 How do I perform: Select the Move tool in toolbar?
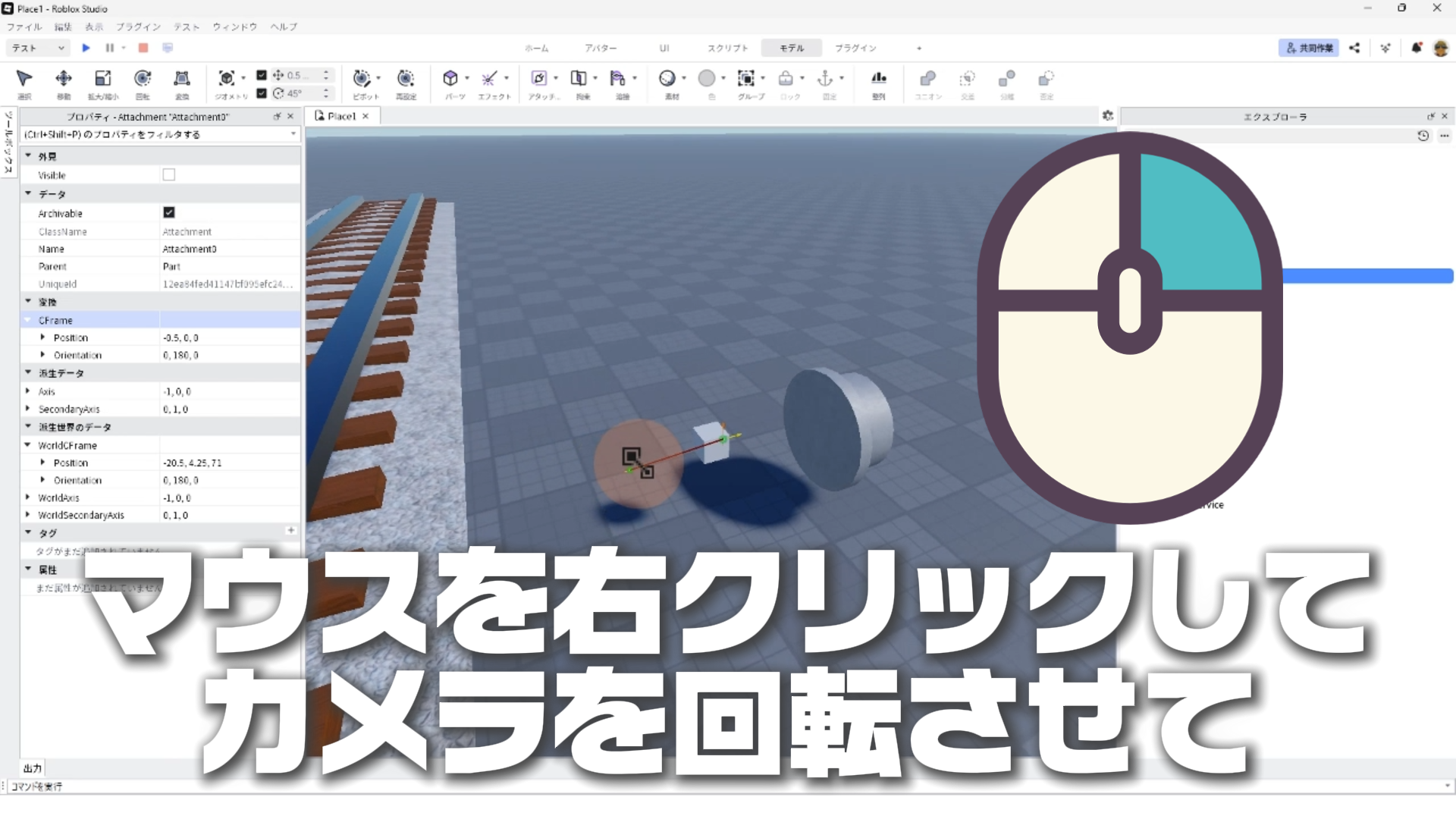pos(64,79)
